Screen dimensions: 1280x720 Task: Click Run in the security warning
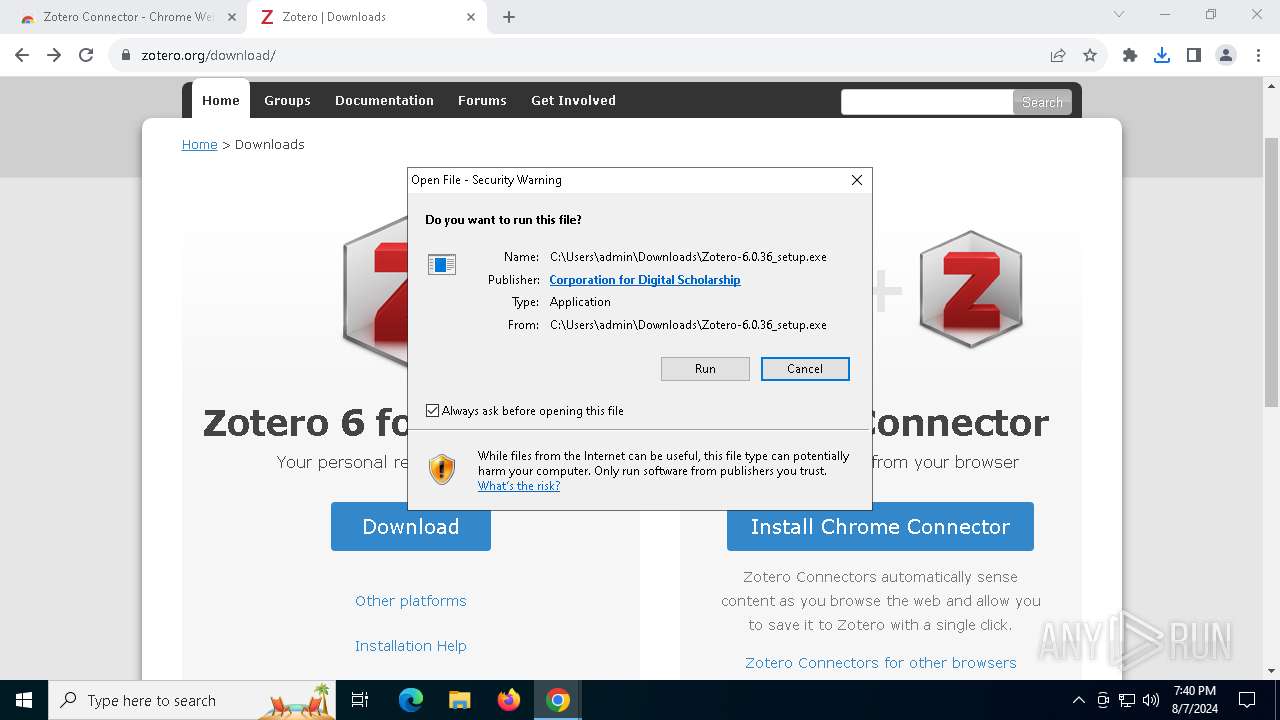(x=705, y=369)
